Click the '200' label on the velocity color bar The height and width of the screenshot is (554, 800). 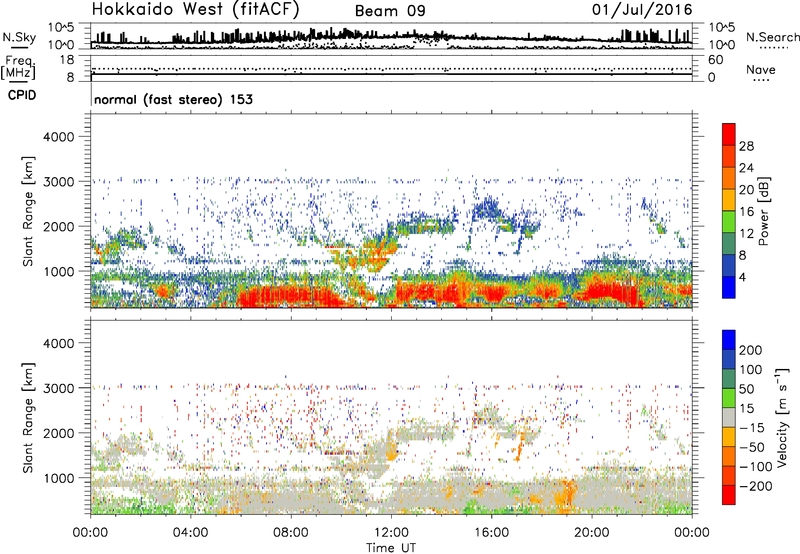click(751, 350)
